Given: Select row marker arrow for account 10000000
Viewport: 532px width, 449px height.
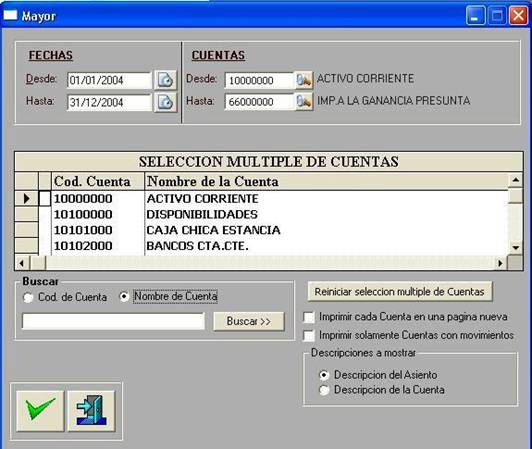Looking at the screenshot, I should tap(26, 199).
